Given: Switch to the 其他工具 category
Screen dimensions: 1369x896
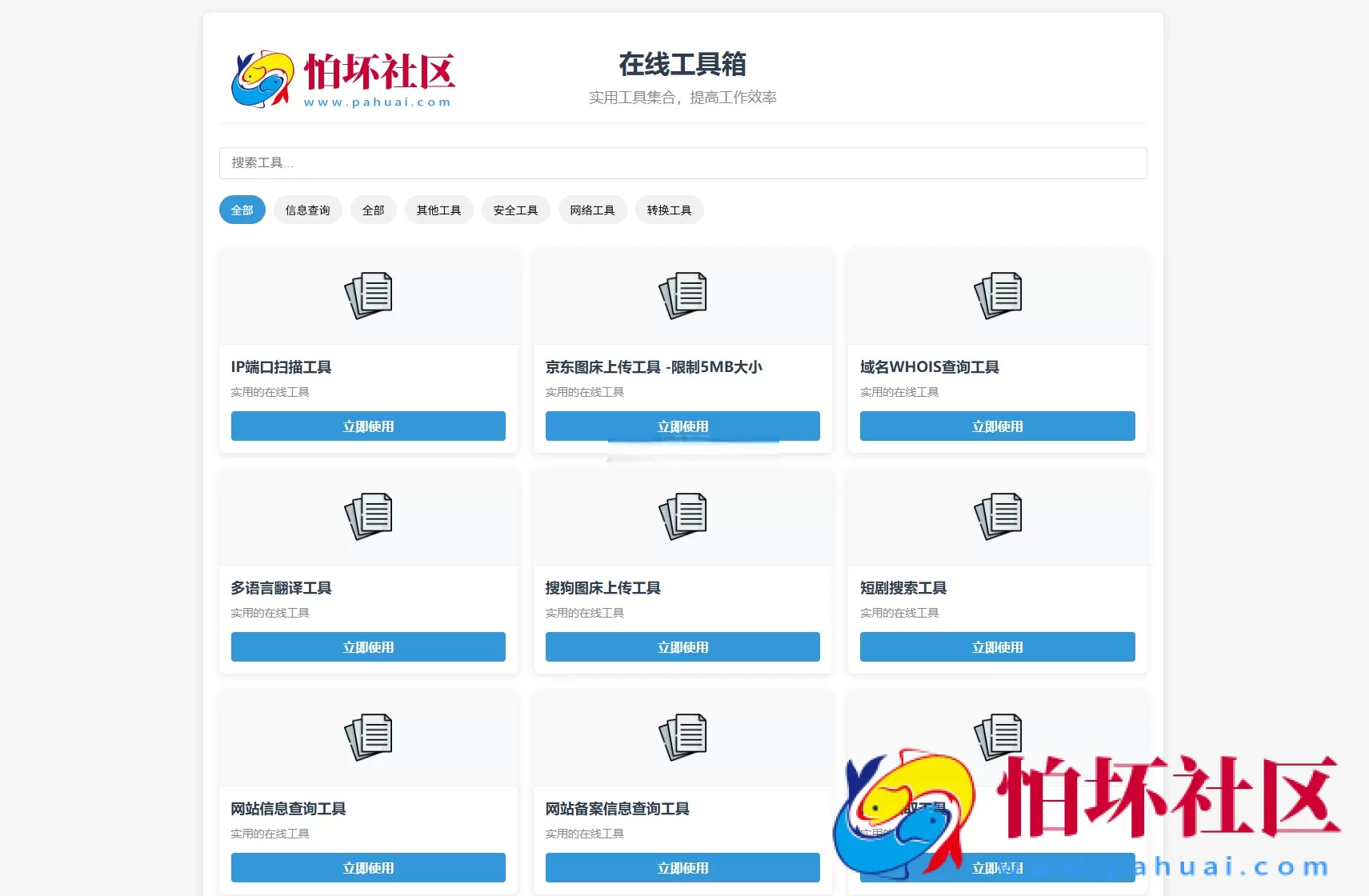Looking at the screenshot, I should point(438,210).
